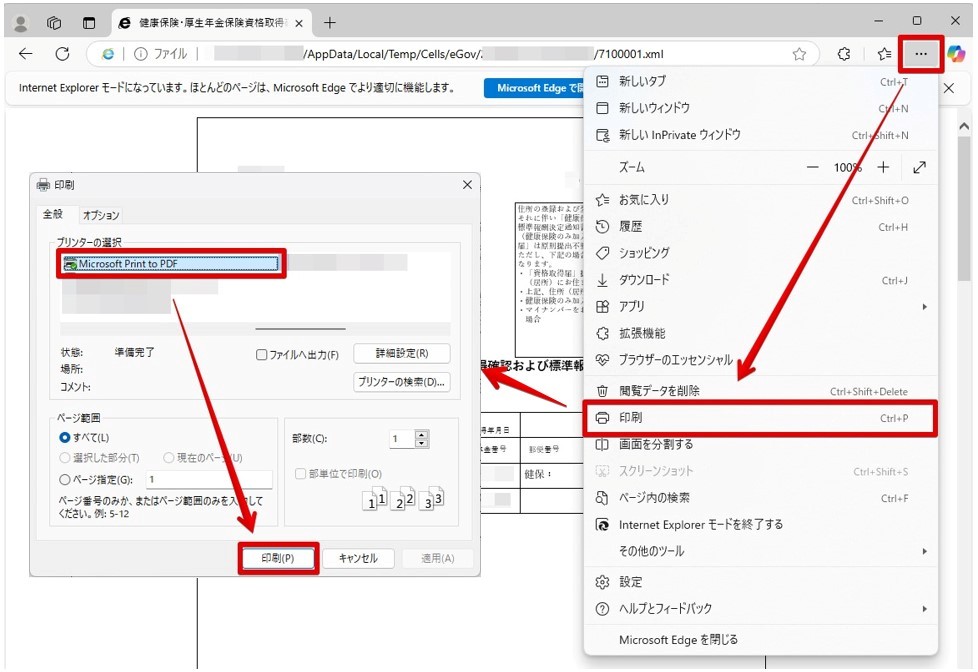The height and width of the screenshot is (672, 978).
Task: Click the page range input field
Action: tap(209, 479)
